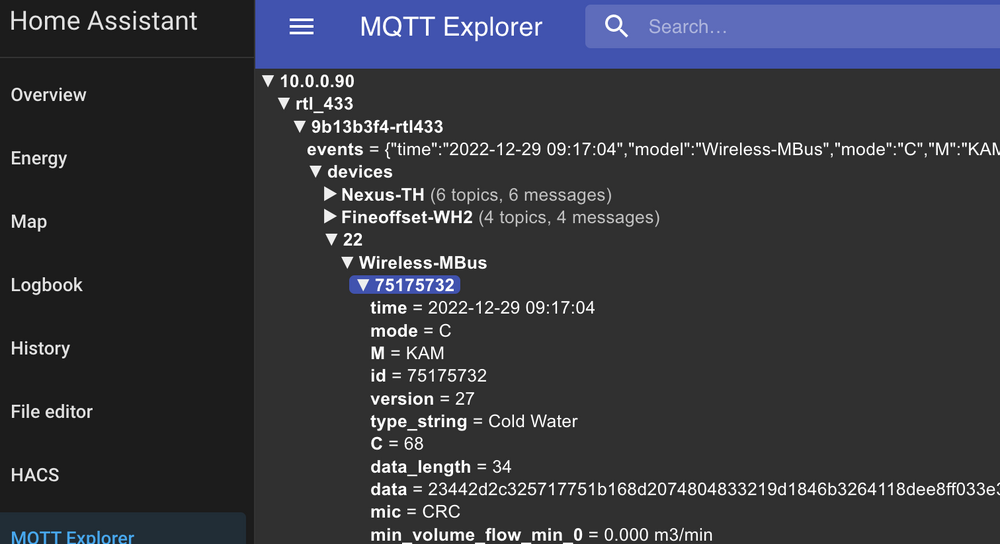Open Overview in the sidebar
Image resolution: width=1000 pixels, height=544 pixels.
[x=48, y=95]
